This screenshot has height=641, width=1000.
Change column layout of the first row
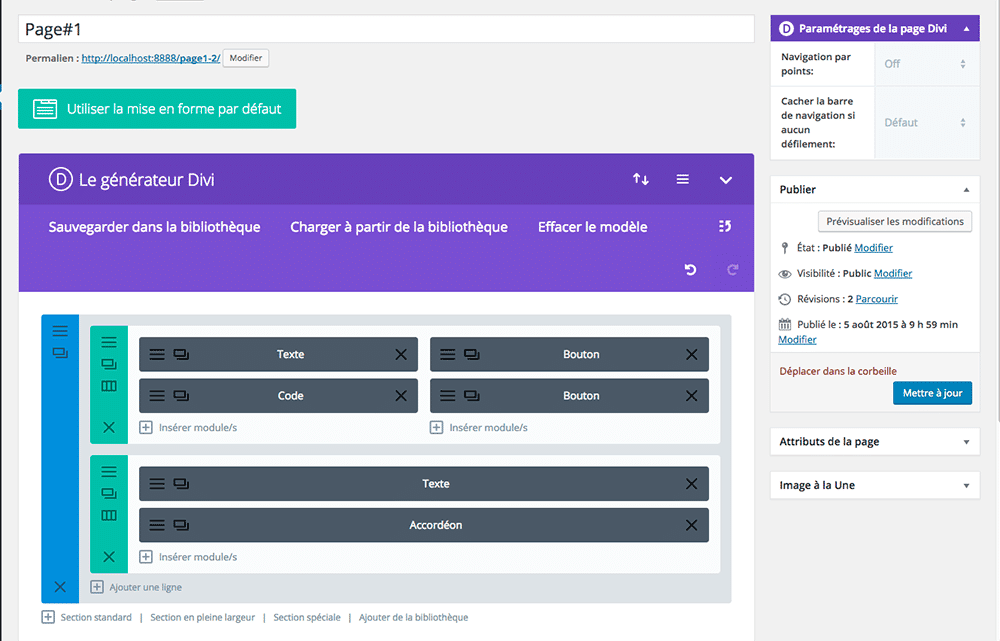[109, 386]
